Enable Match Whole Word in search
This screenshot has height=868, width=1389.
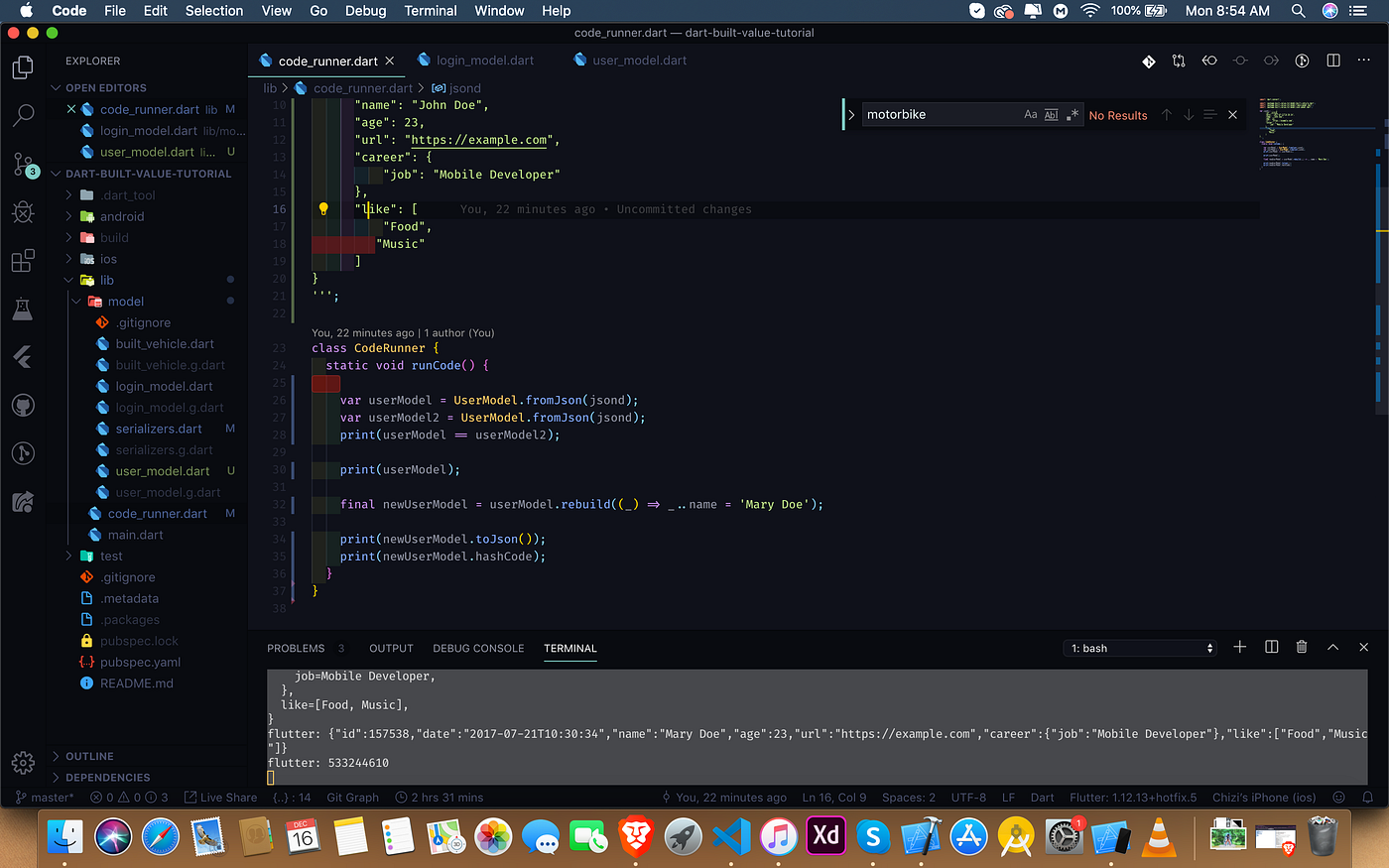point(1051,114)
